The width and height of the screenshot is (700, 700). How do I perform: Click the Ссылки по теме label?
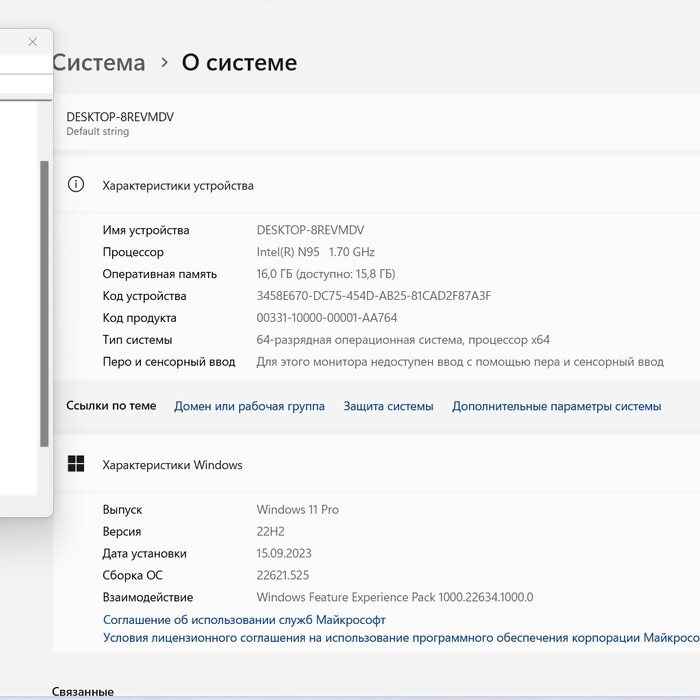111,406
